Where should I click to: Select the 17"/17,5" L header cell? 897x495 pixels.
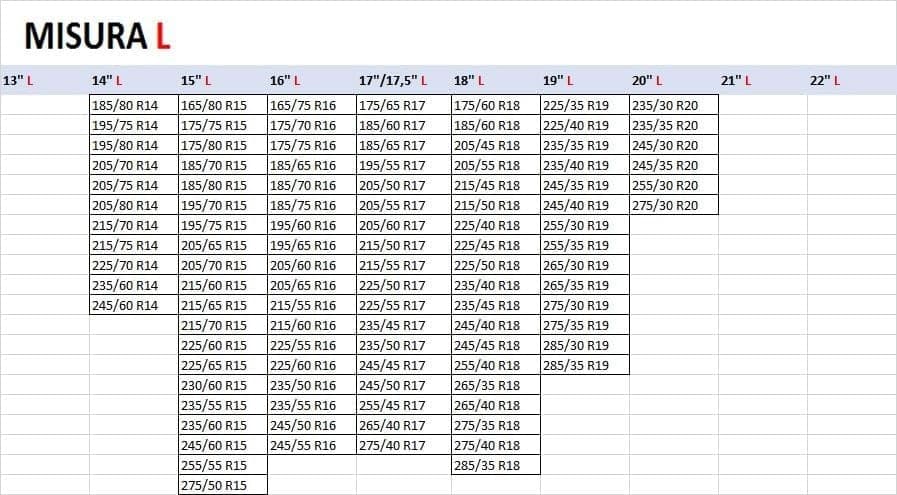click(x=404, y=81)
